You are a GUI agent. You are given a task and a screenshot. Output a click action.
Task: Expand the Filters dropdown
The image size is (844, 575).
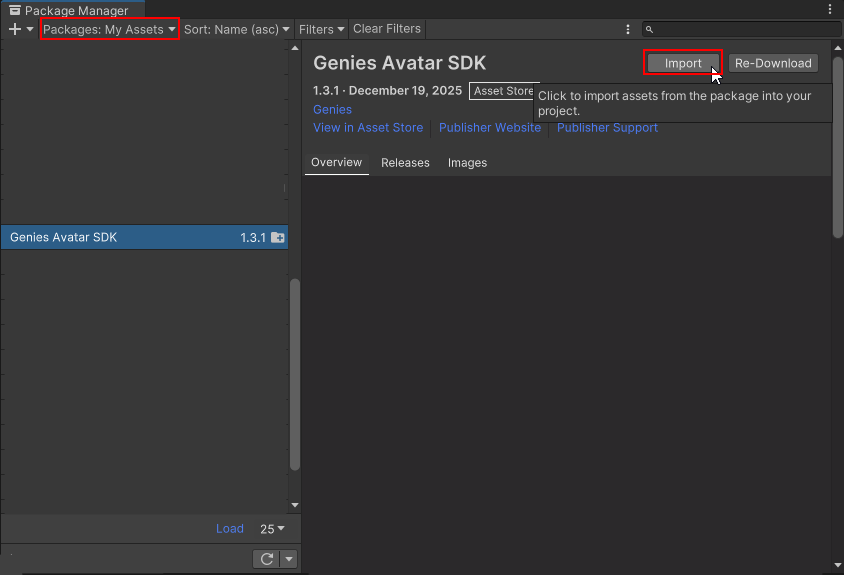(x=321, y=30)
